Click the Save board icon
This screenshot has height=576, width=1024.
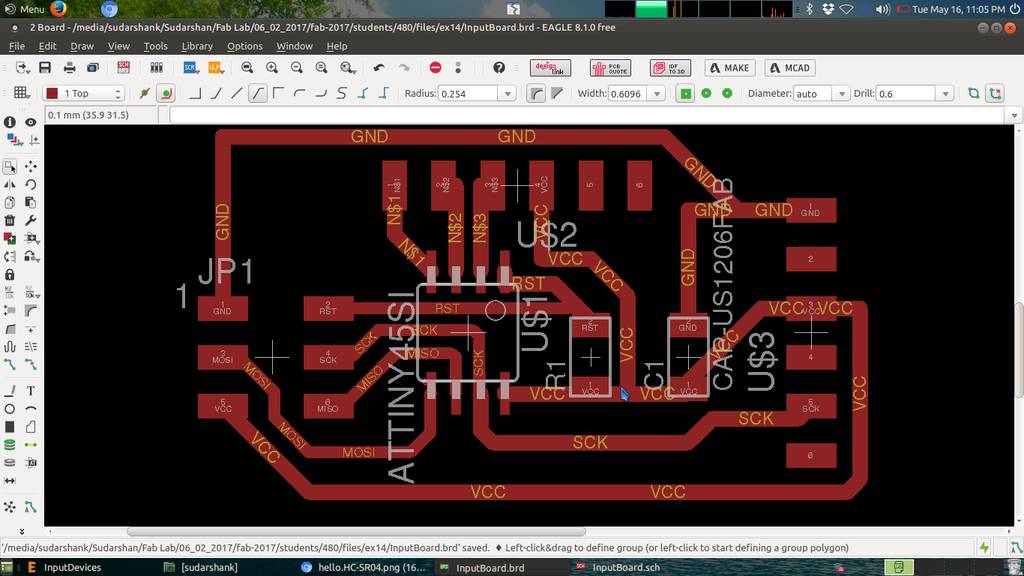[45, 67]
